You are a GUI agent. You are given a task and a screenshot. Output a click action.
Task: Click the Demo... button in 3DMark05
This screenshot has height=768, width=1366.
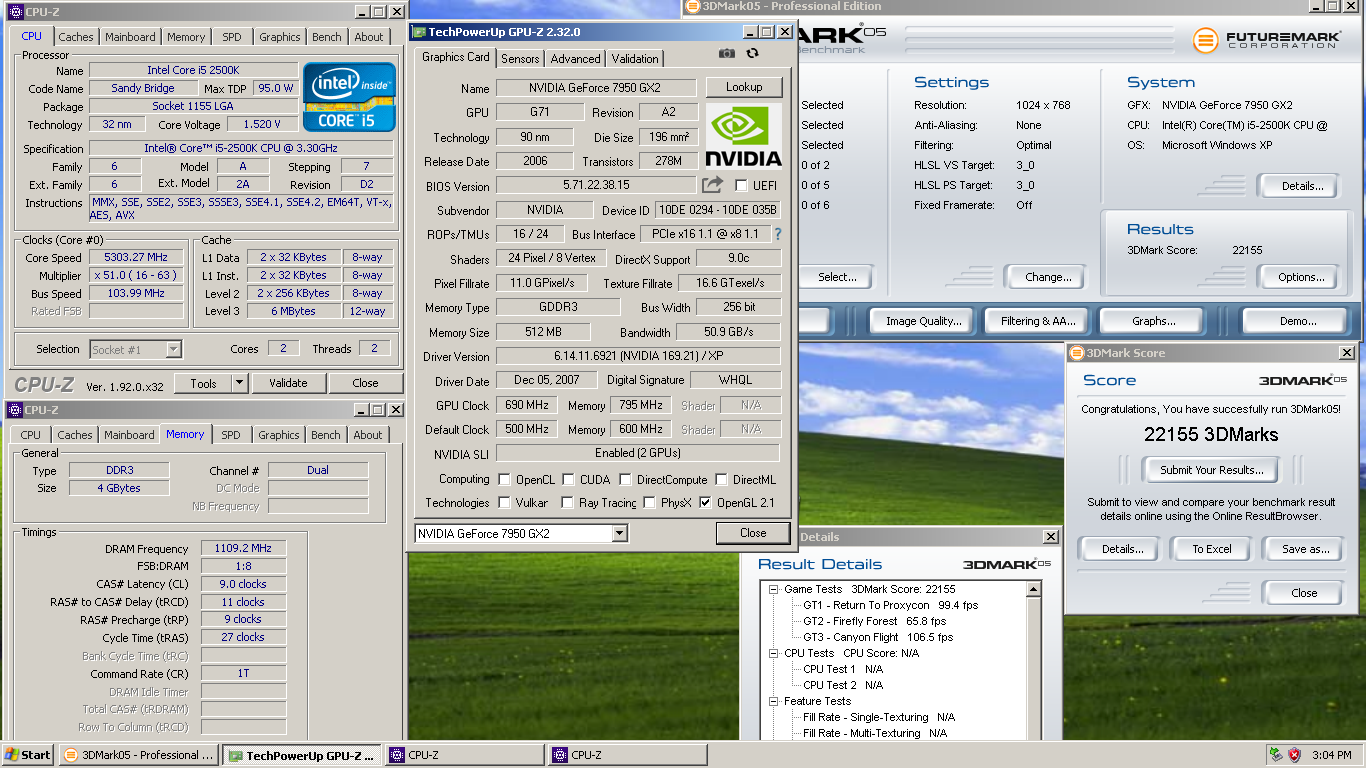tap(1298, 321)
